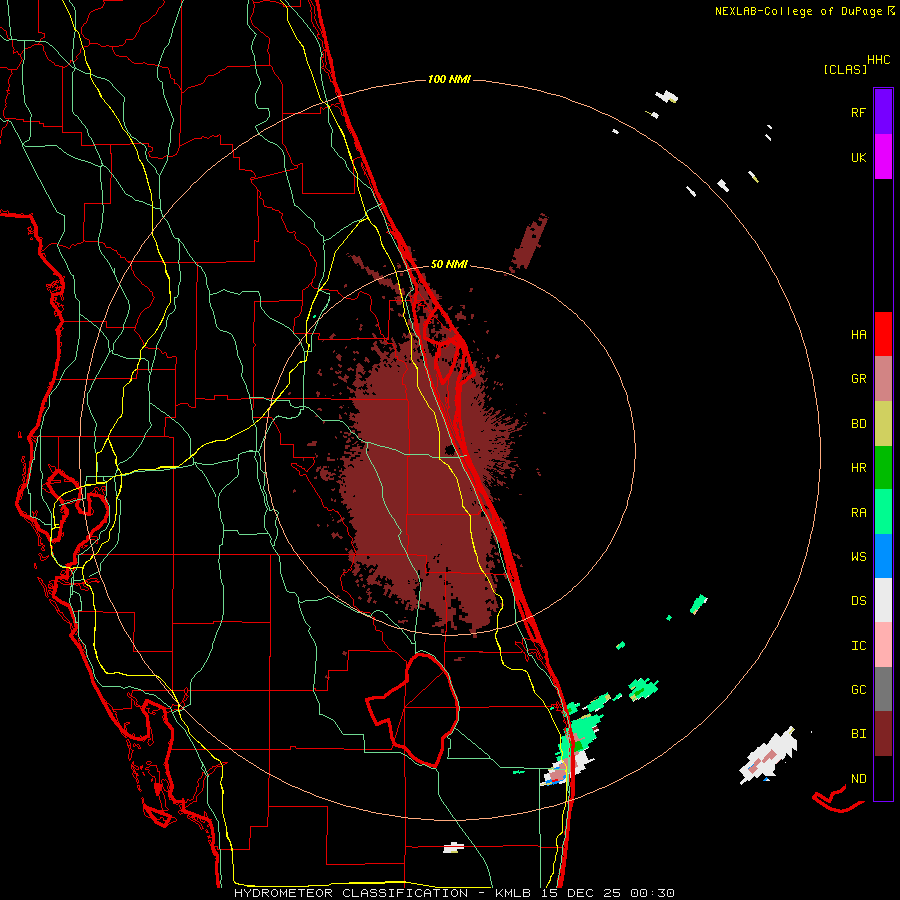Click the GR pink-brown legend swatch

pyautogui.click(x=883, y=378)
